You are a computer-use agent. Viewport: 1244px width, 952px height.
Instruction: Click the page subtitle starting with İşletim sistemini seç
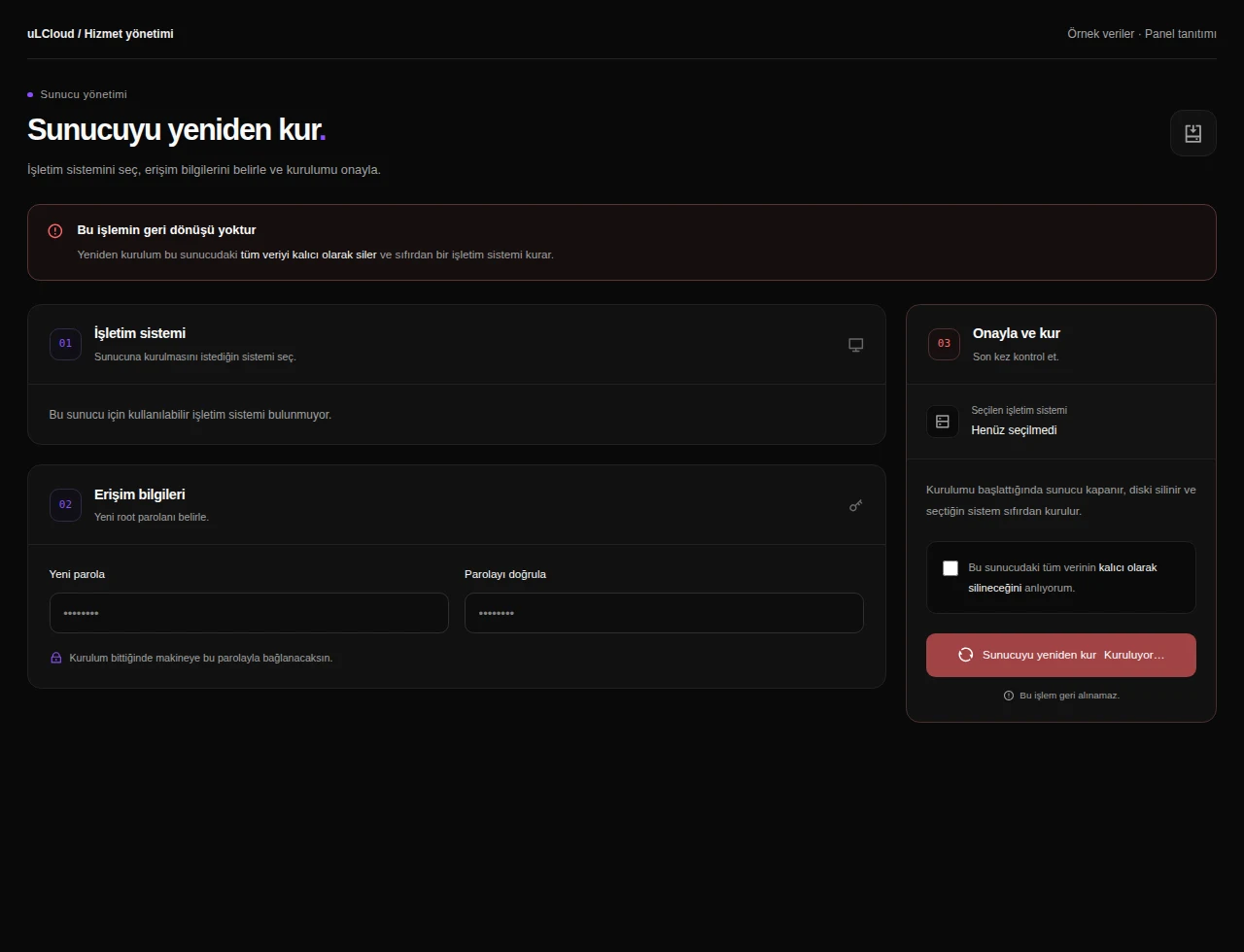[204, 170]
